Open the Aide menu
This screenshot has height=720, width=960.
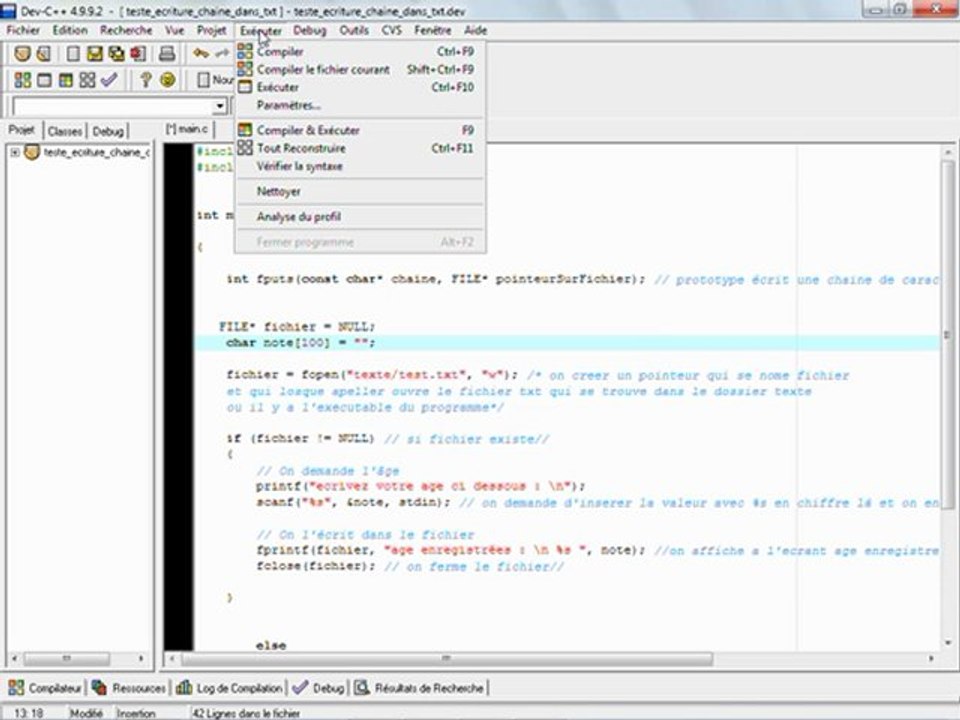coord(475,30)
